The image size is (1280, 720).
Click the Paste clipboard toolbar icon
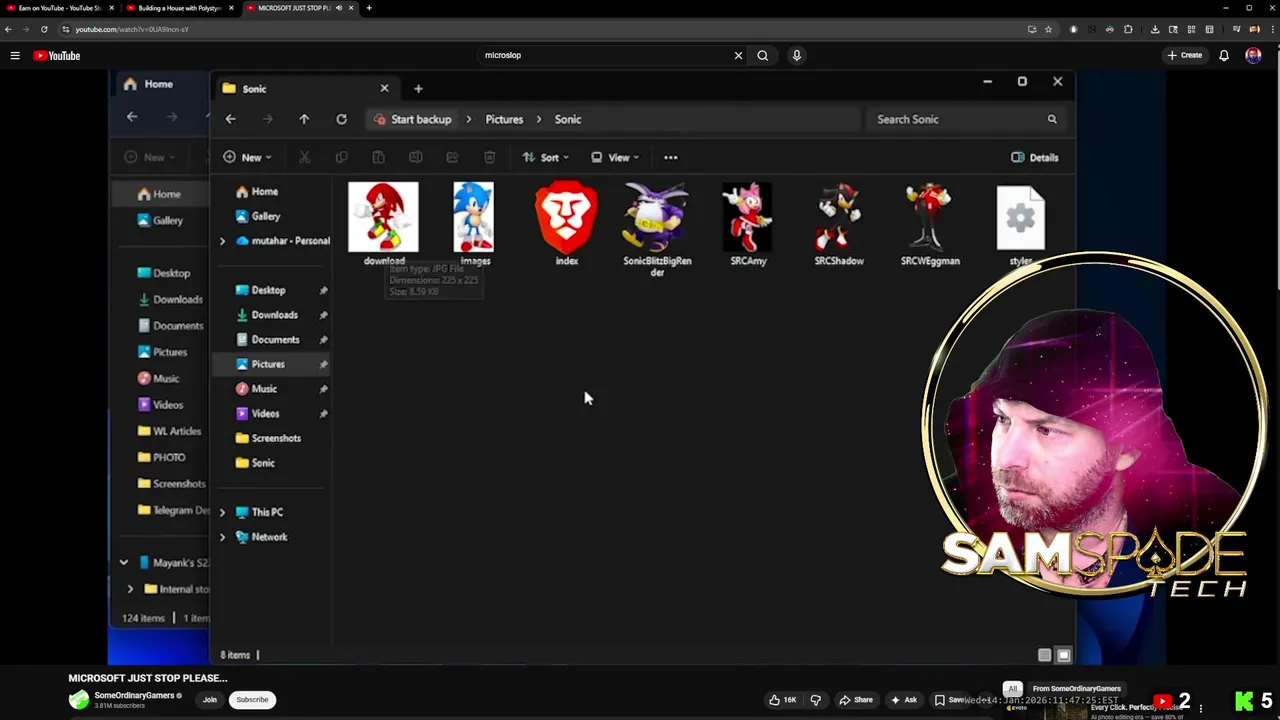[x=378, y=157]
